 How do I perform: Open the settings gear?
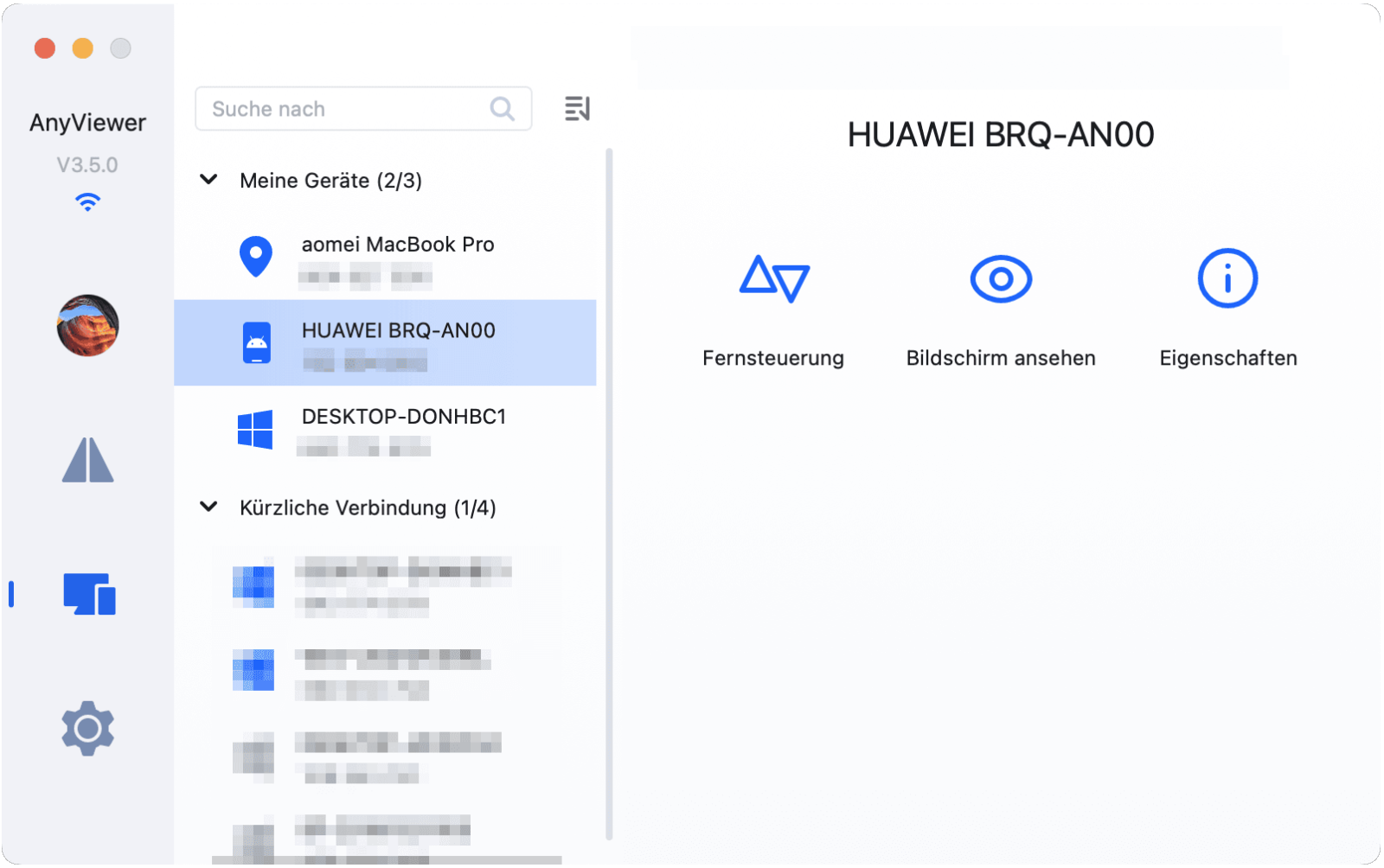tap(87, 729)
